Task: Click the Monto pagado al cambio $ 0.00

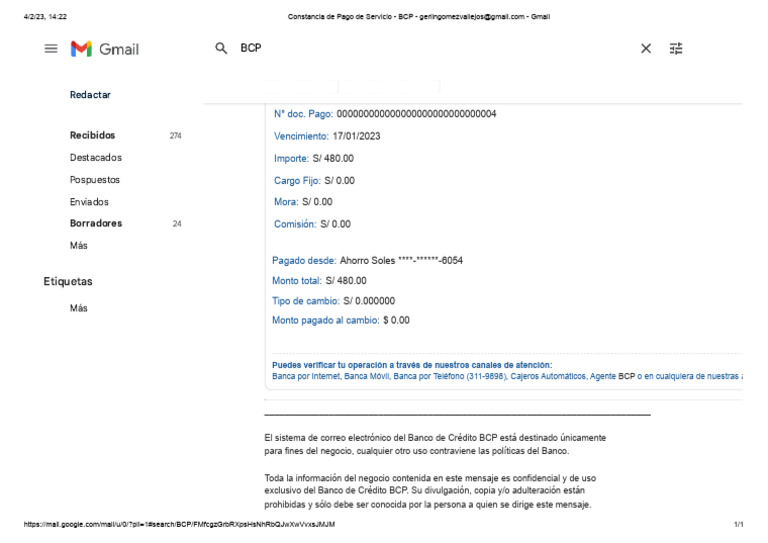Action: pyautogui.click(x=396, y=320)
